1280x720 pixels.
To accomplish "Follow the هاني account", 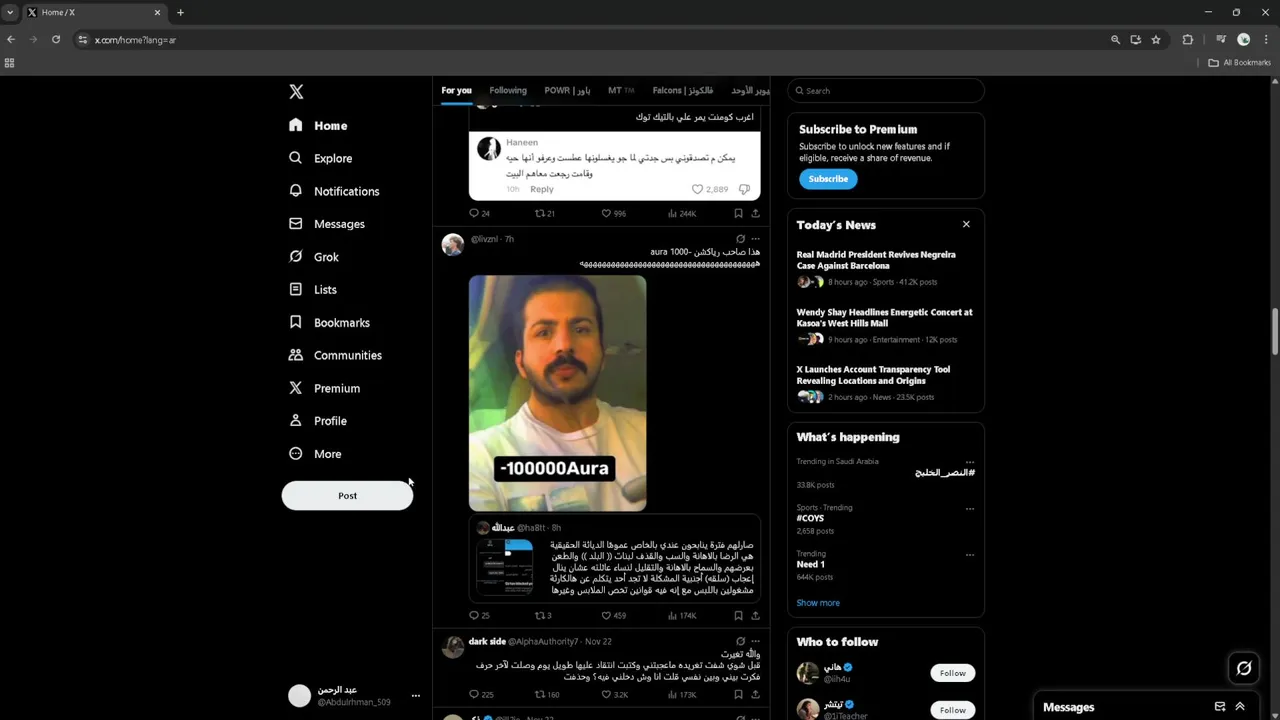I will tap(952, 673).
